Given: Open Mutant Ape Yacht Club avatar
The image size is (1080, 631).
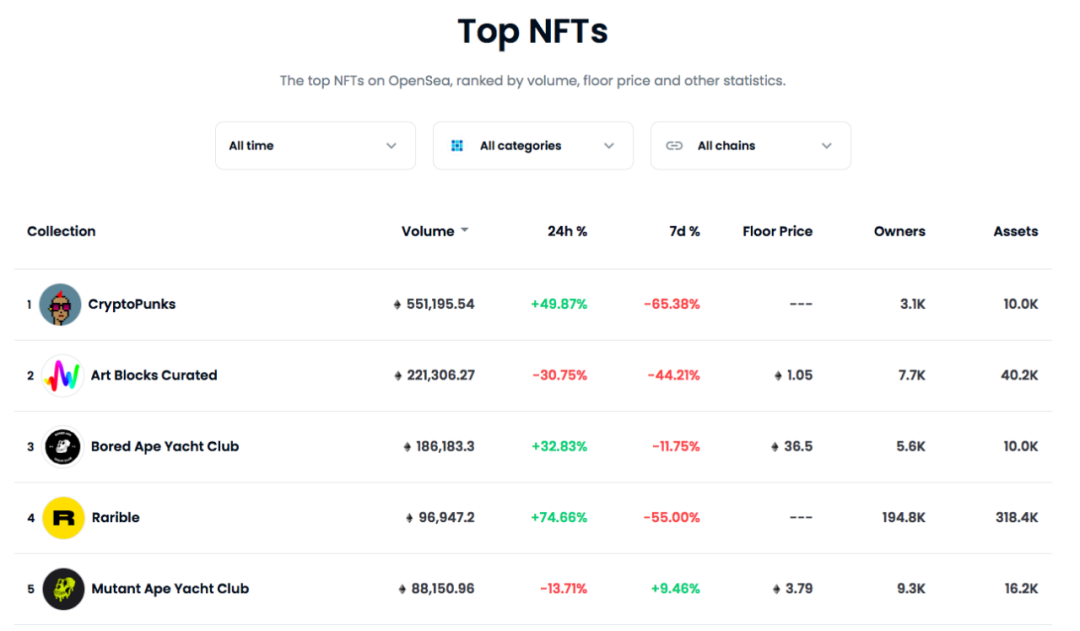Looking at the screenshot, I should click(x=63, y=589).
